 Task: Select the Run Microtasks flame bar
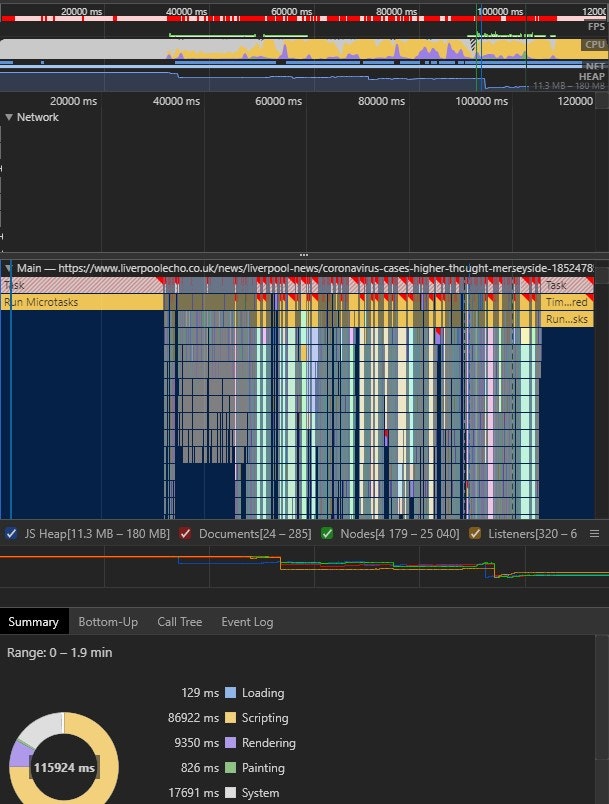(x=80, y=303)
